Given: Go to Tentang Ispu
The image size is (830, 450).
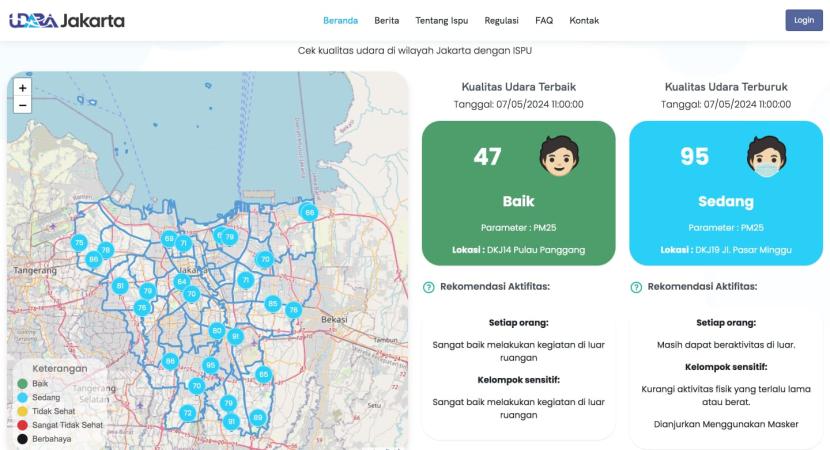Looking at the screenshot, I should [442, 20].
